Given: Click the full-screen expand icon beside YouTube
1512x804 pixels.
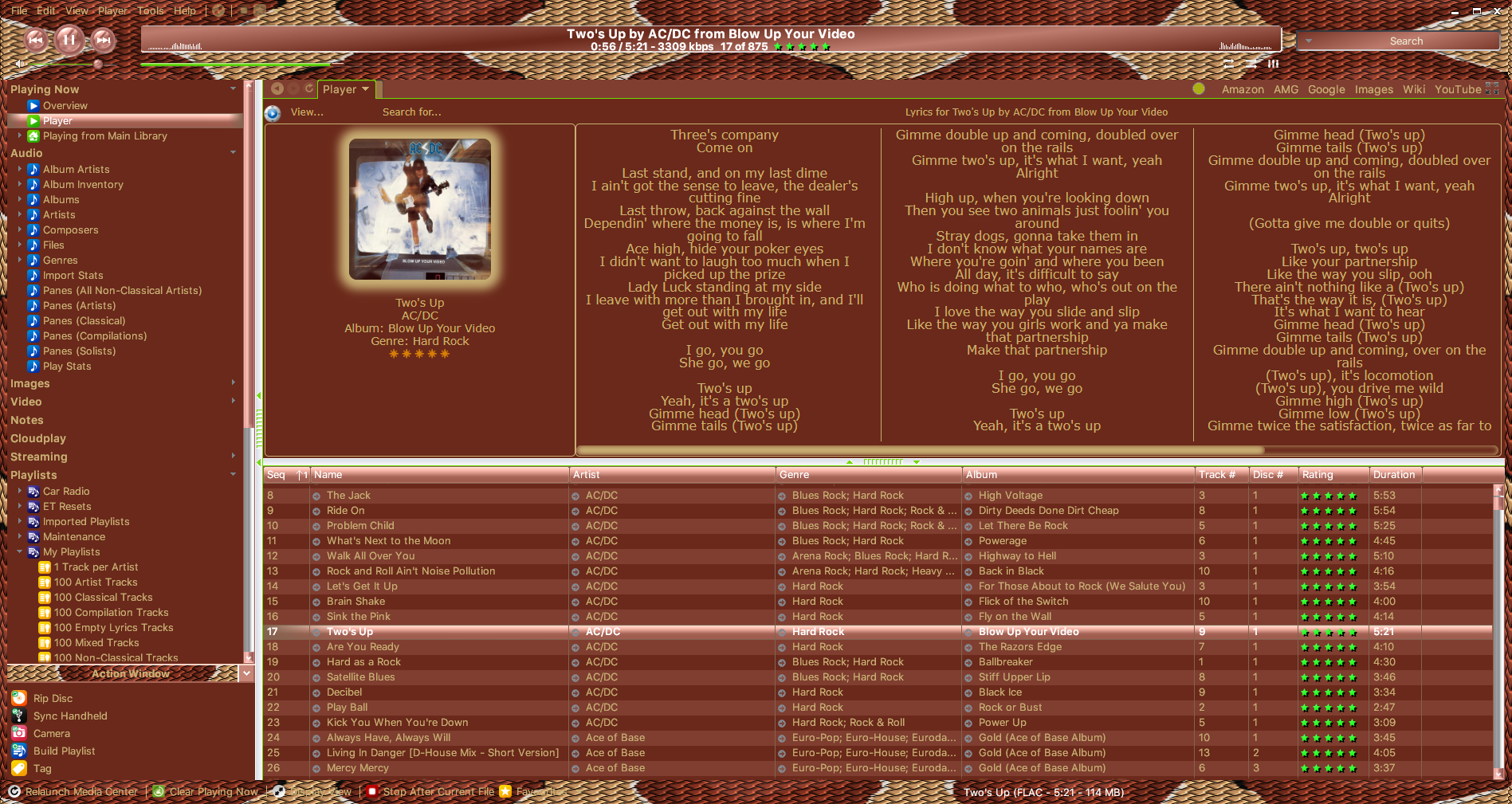Looking at the screenshot, I should 1492,88.
